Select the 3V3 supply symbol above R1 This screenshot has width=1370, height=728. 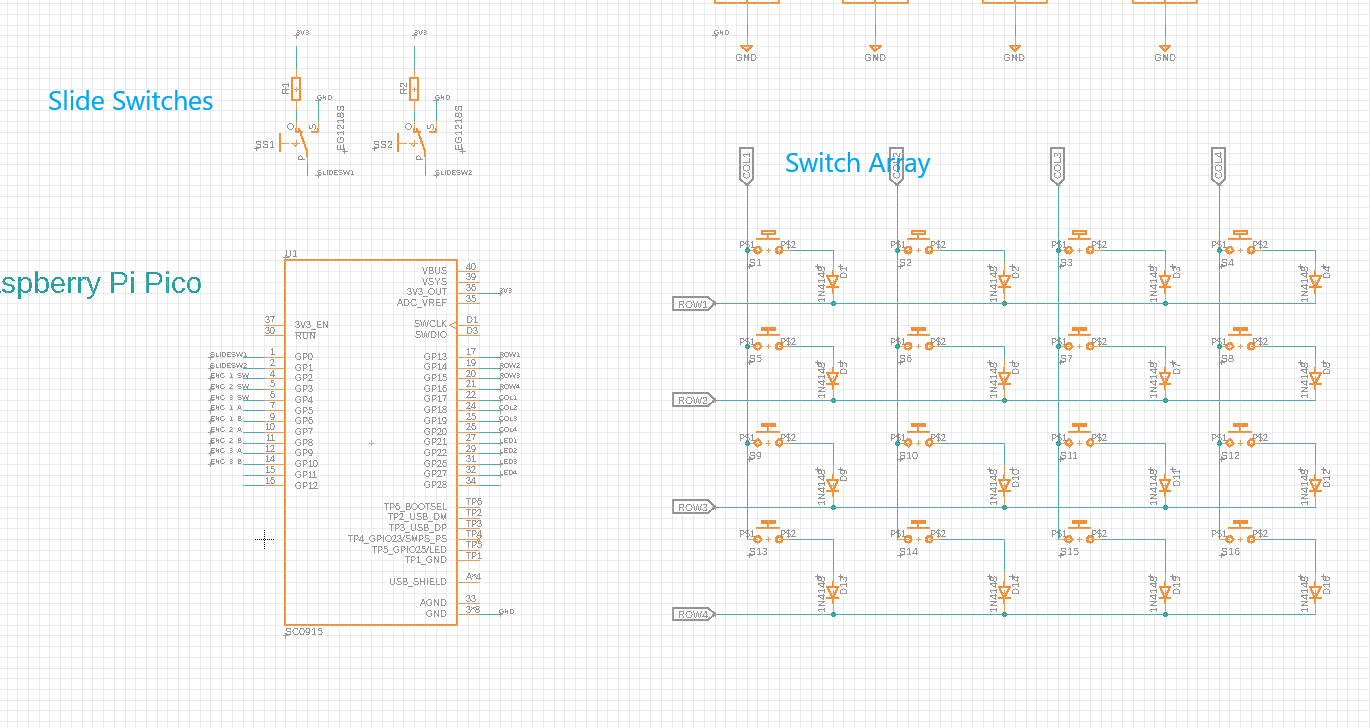point(295,35)
